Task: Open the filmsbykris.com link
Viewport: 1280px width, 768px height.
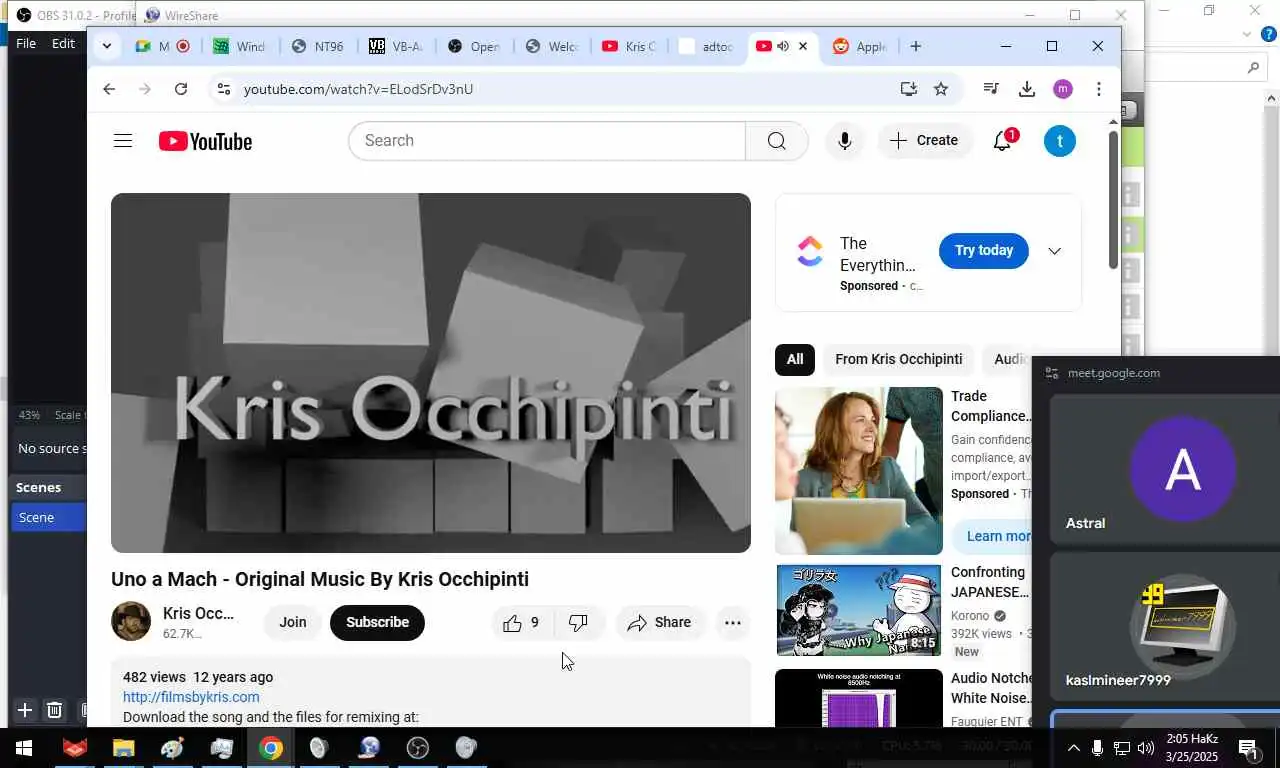Action: [x=191, y=697]
